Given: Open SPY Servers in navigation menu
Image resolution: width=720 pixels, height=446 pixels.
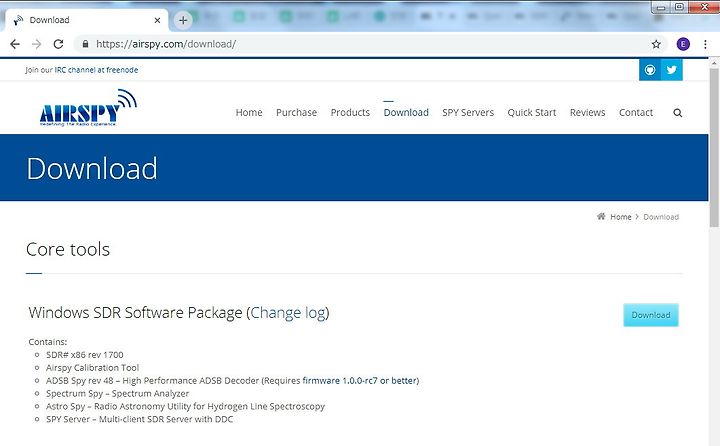Looking at the screenshot, I should click(468, 113).
